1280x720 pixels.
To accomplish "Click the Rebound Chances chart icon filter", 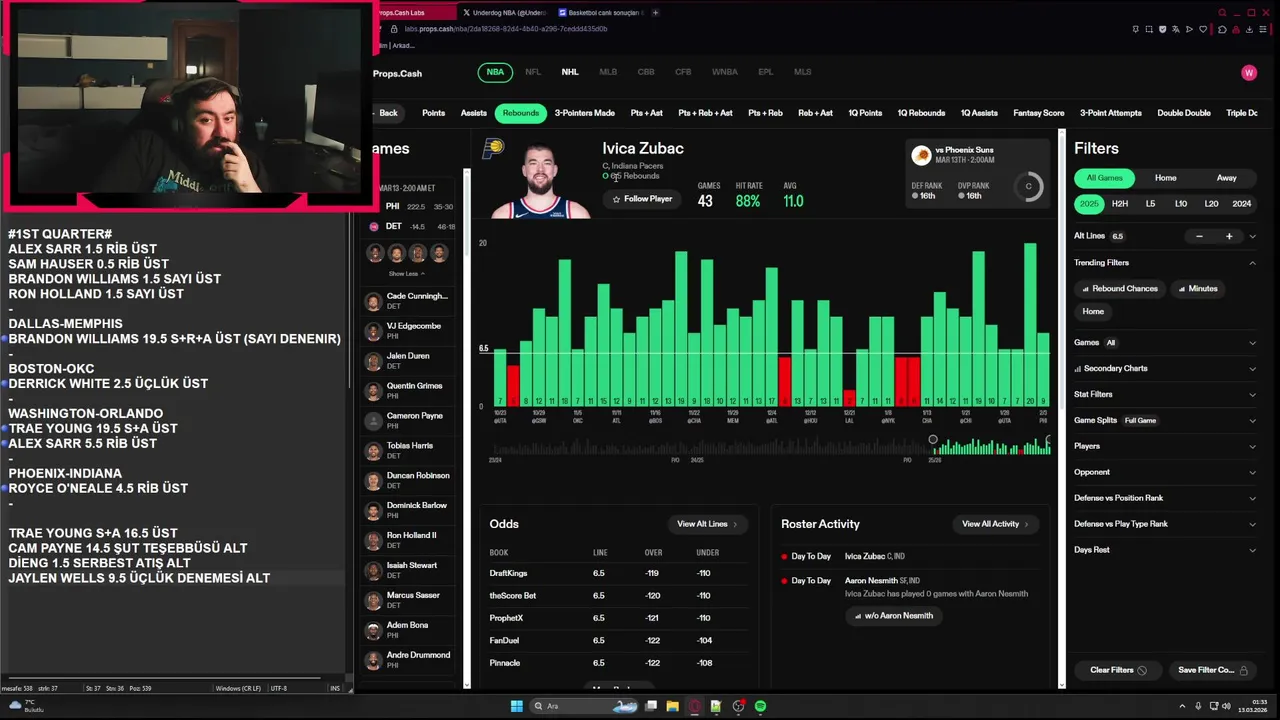I will [1085, 289].
